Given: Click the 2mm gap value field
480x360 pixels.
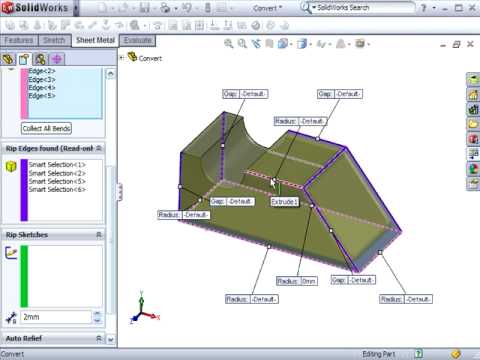Looking at the screenshot, I should (56, 317).
